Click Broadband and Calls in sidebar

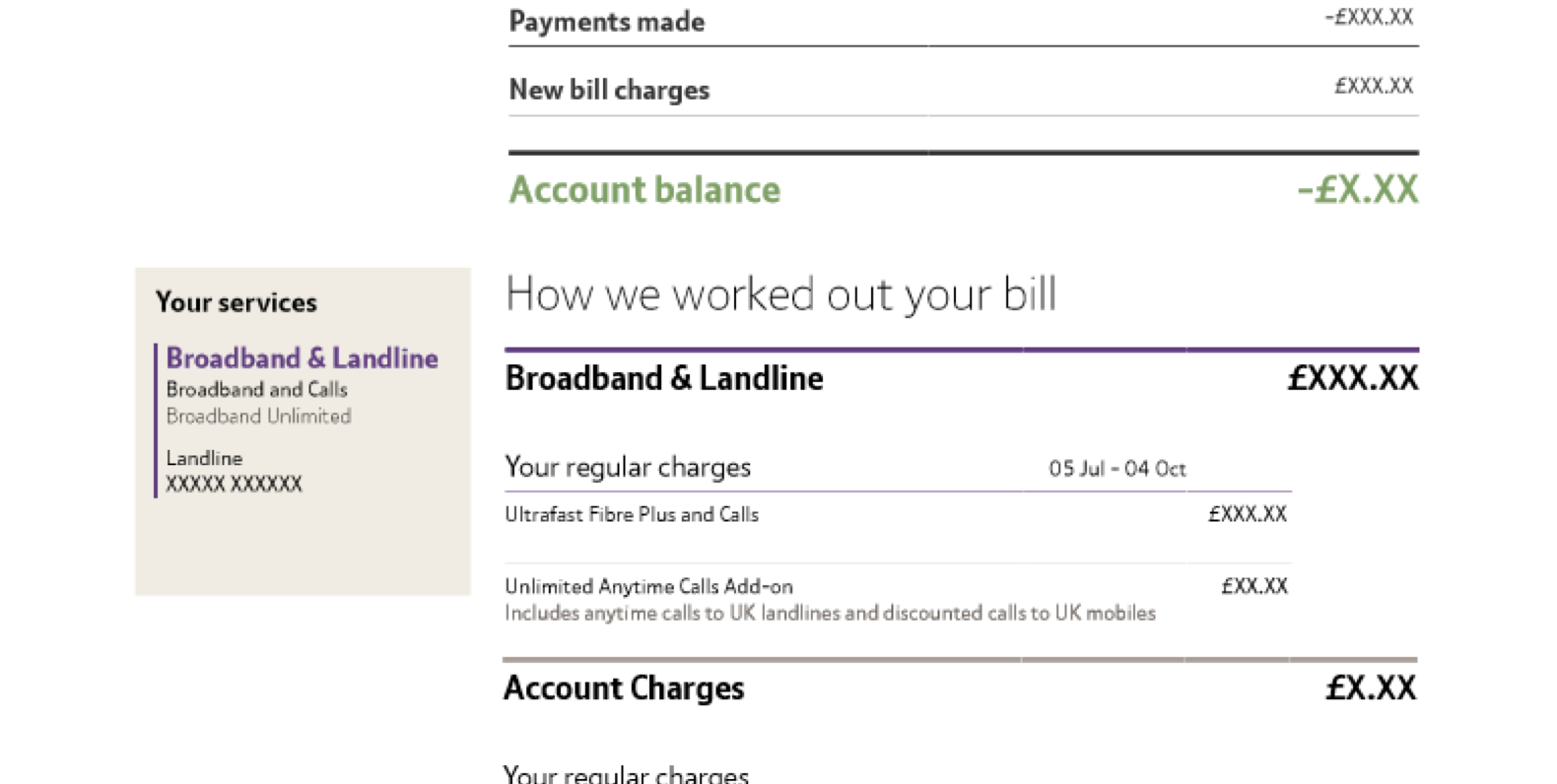[x=256, y=389]
